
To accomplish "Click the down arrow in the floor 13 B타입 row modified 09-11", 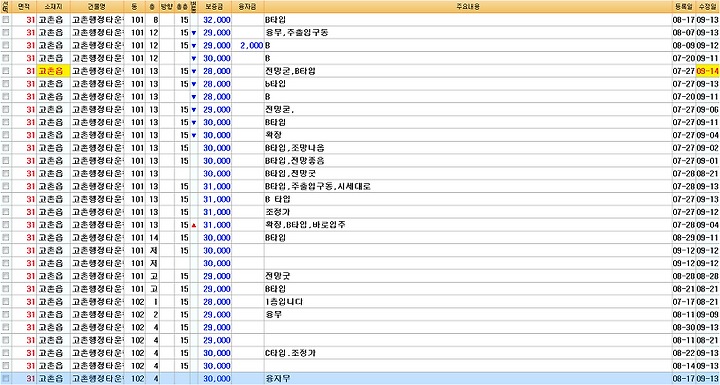I will [193, 123].
